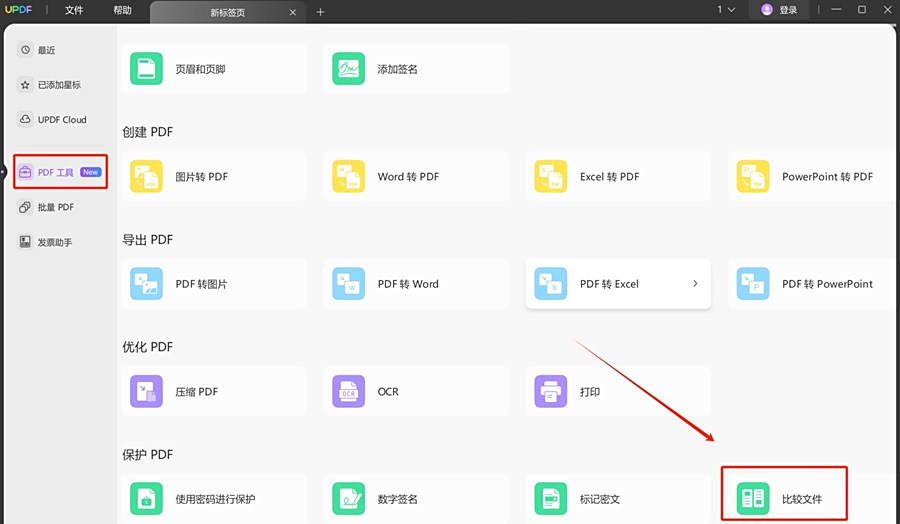Click the Batch PDF (批量 PDF) sidebar icon
The image size is (900, 524).
[25, 207]
